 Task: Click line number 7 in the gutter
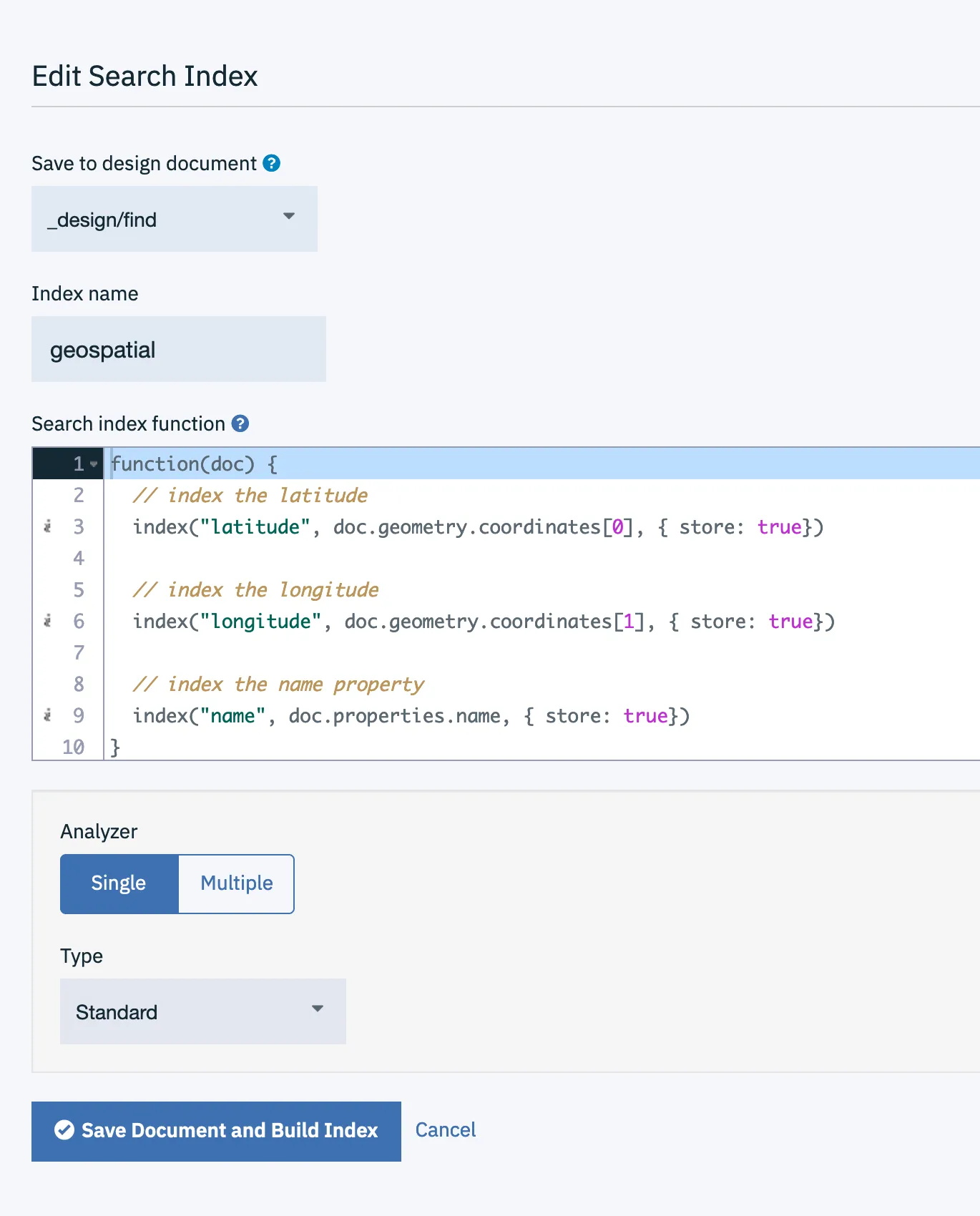79,653
